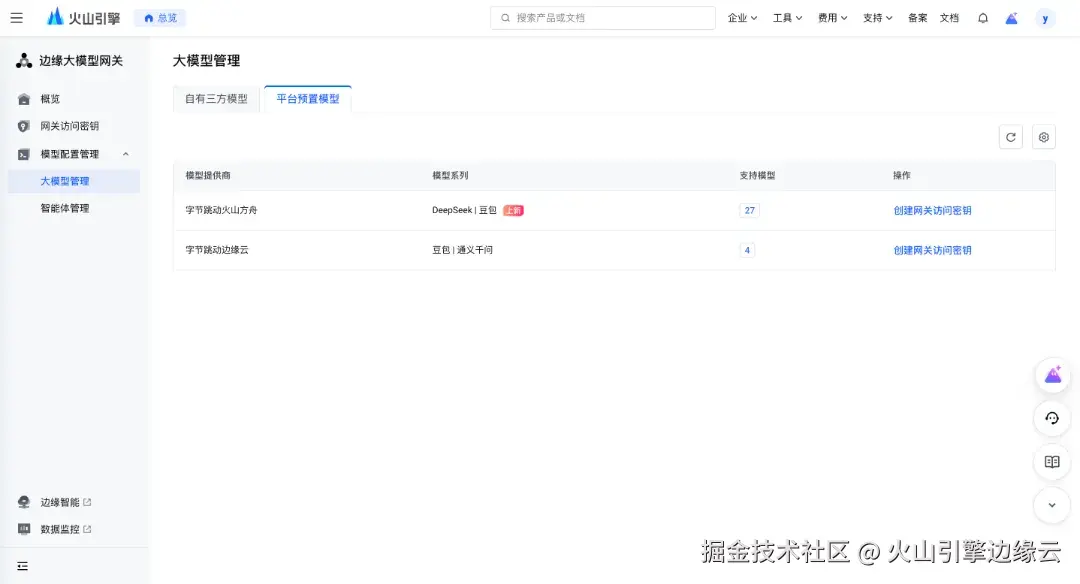This screenshot has height=584, width=1080.
Task: Click the 模型提供商 column header
Action: click(208, 176)
